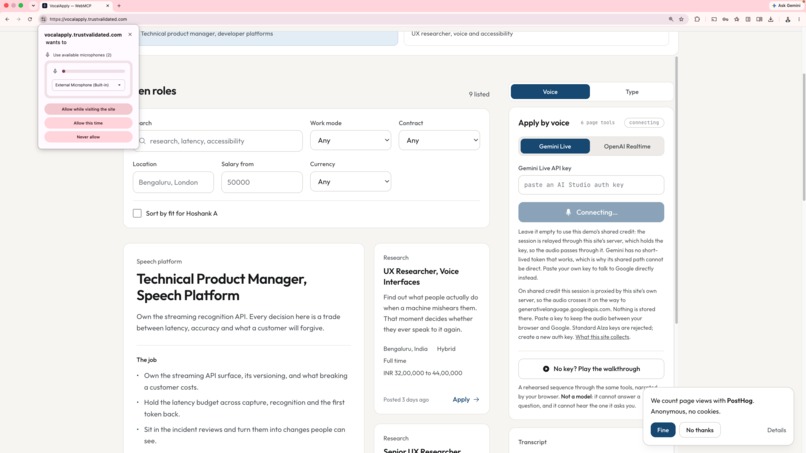Screen dimensions: 806x453
Task: Open the Currency dropdown
Action: 351,182
